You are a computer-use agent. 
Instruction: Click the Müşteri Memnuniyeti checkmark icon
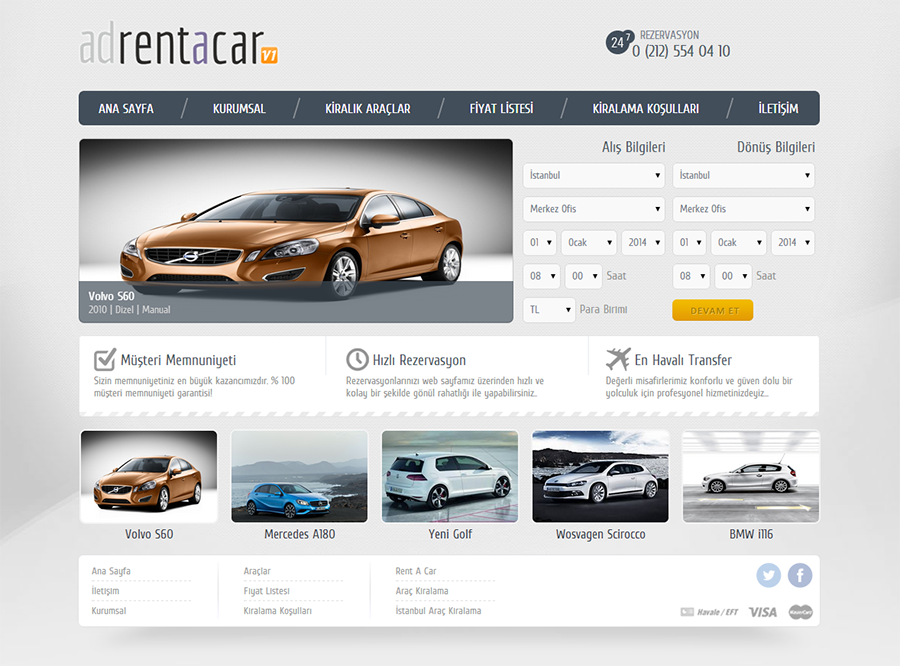coord(105,360)
